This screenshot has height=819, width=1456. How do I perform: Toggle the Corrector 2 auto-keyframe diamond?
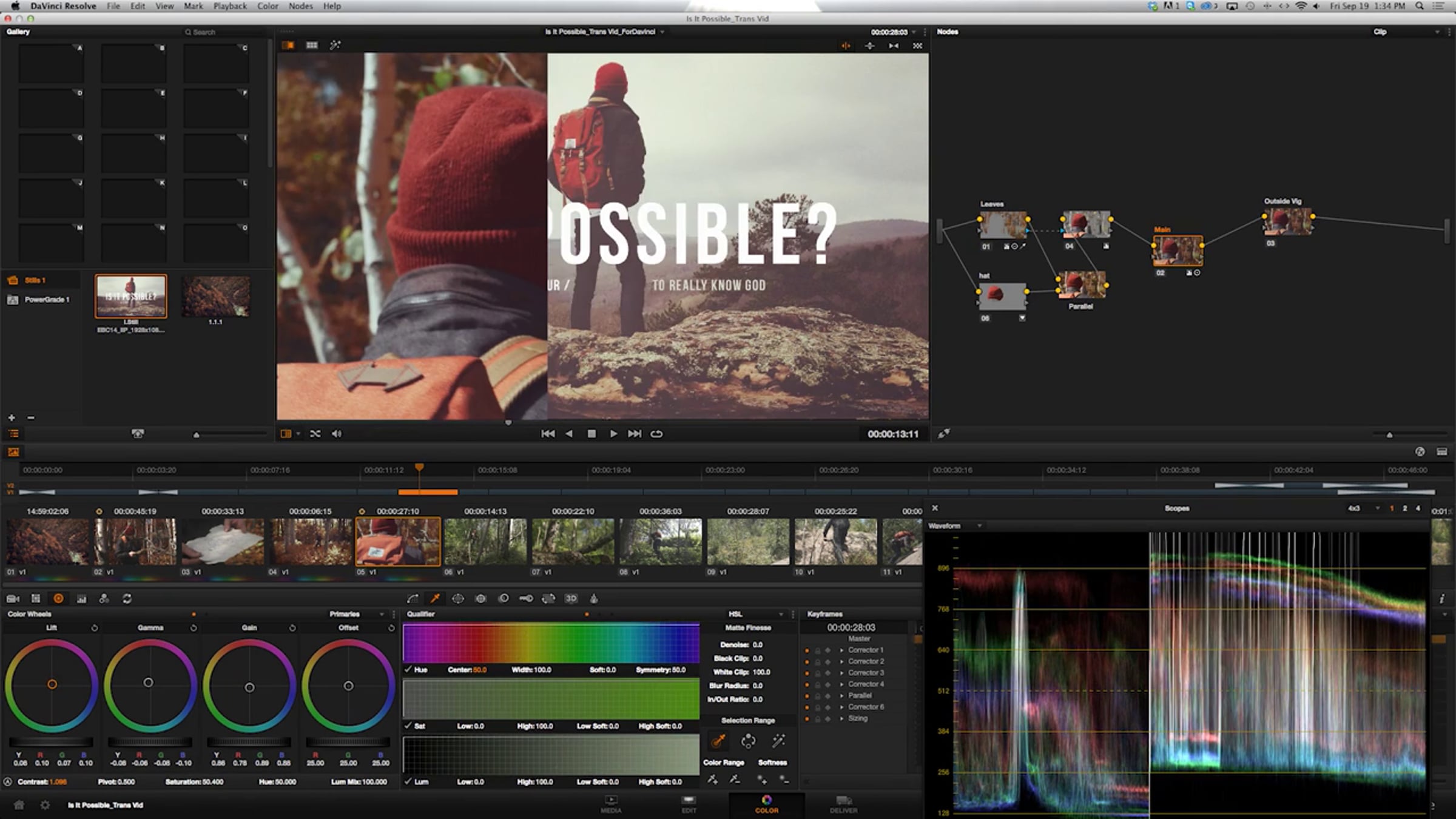(828, 662)
